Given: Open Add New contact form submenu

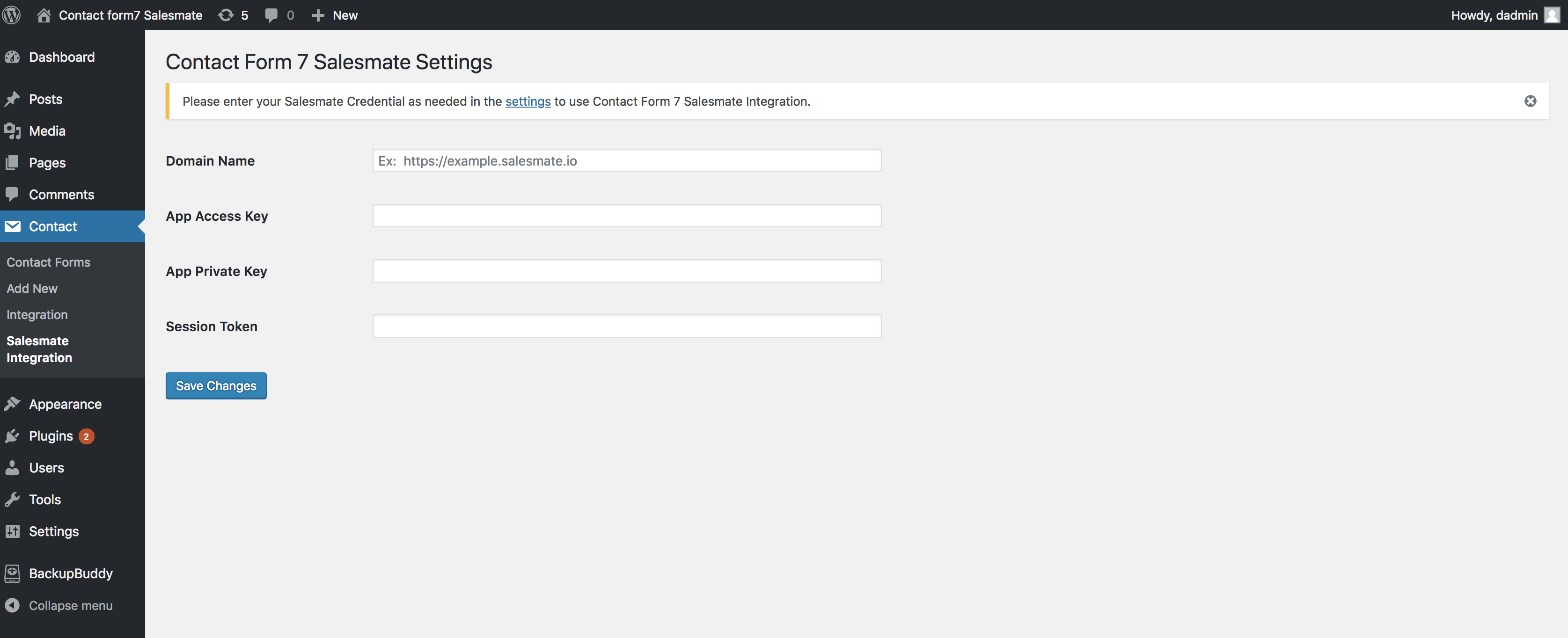Looking at the screenshot, I should (x=32, y=288).
